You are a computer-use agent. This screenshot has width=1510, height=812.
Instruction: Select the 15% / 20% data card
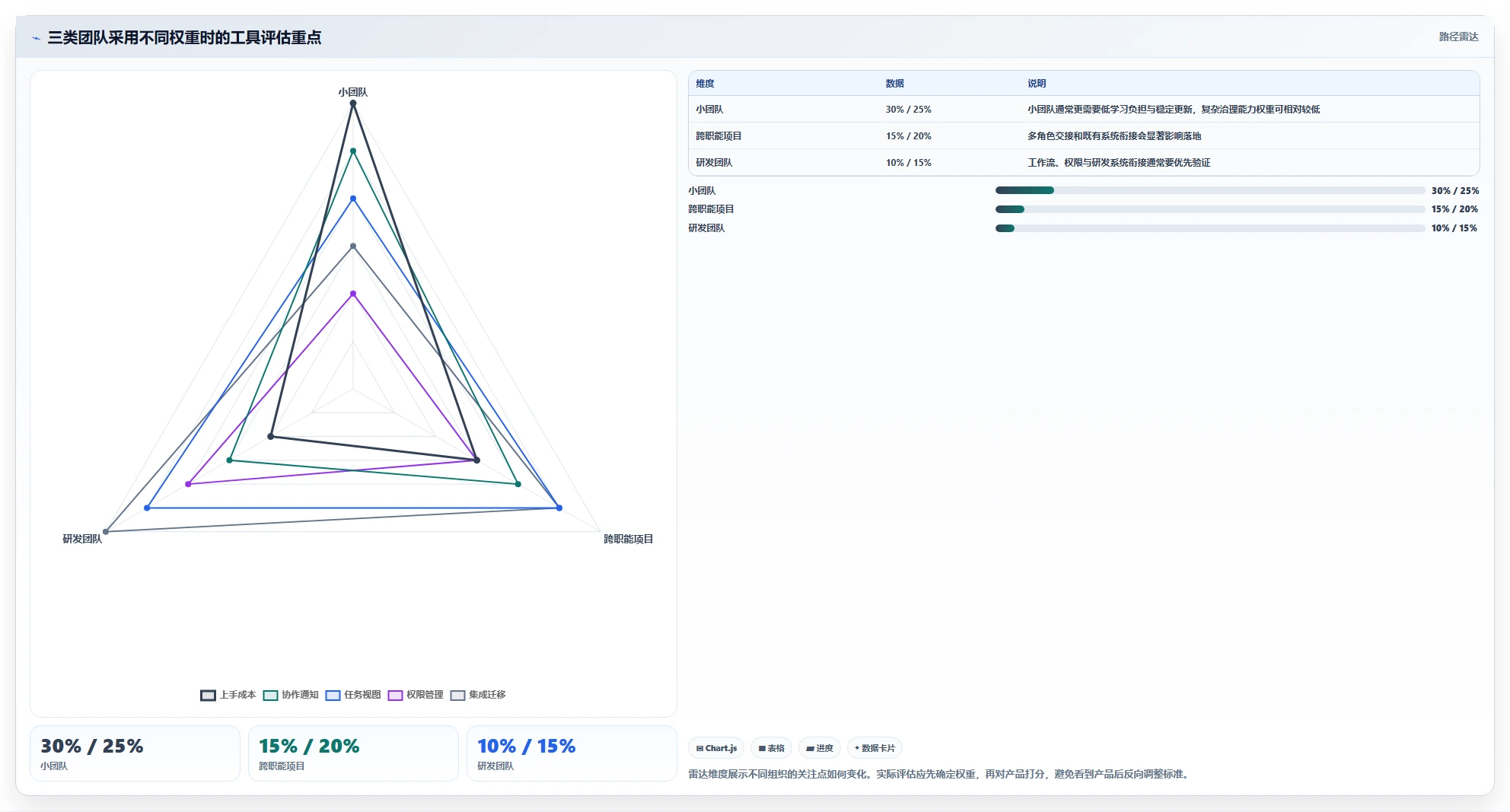click(353, 753)
